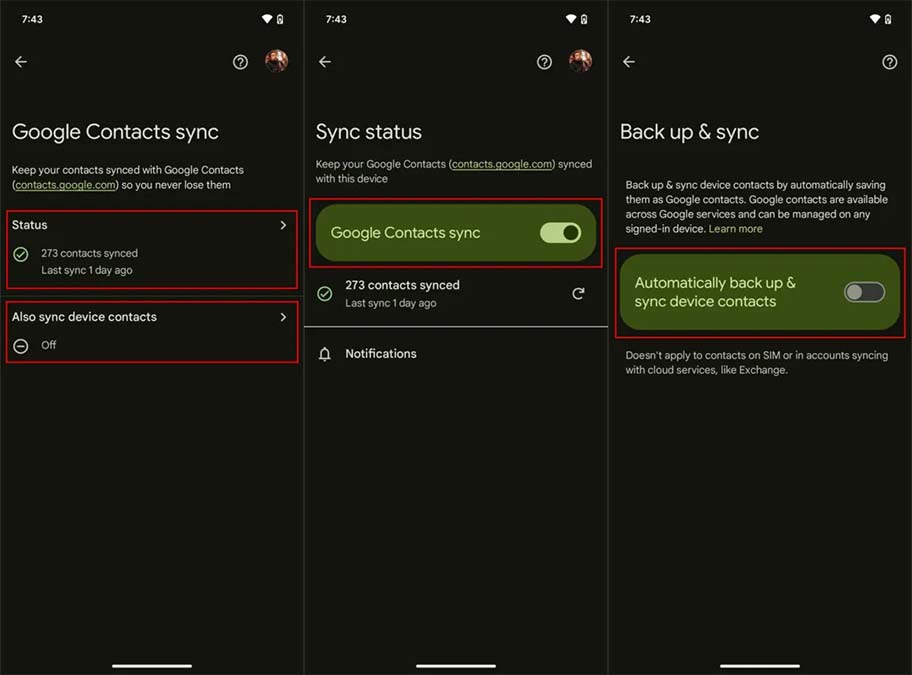Open account avatar on Google Contacts sync screen
Viewport: 912px width, 675px height.
click(276, 62)
